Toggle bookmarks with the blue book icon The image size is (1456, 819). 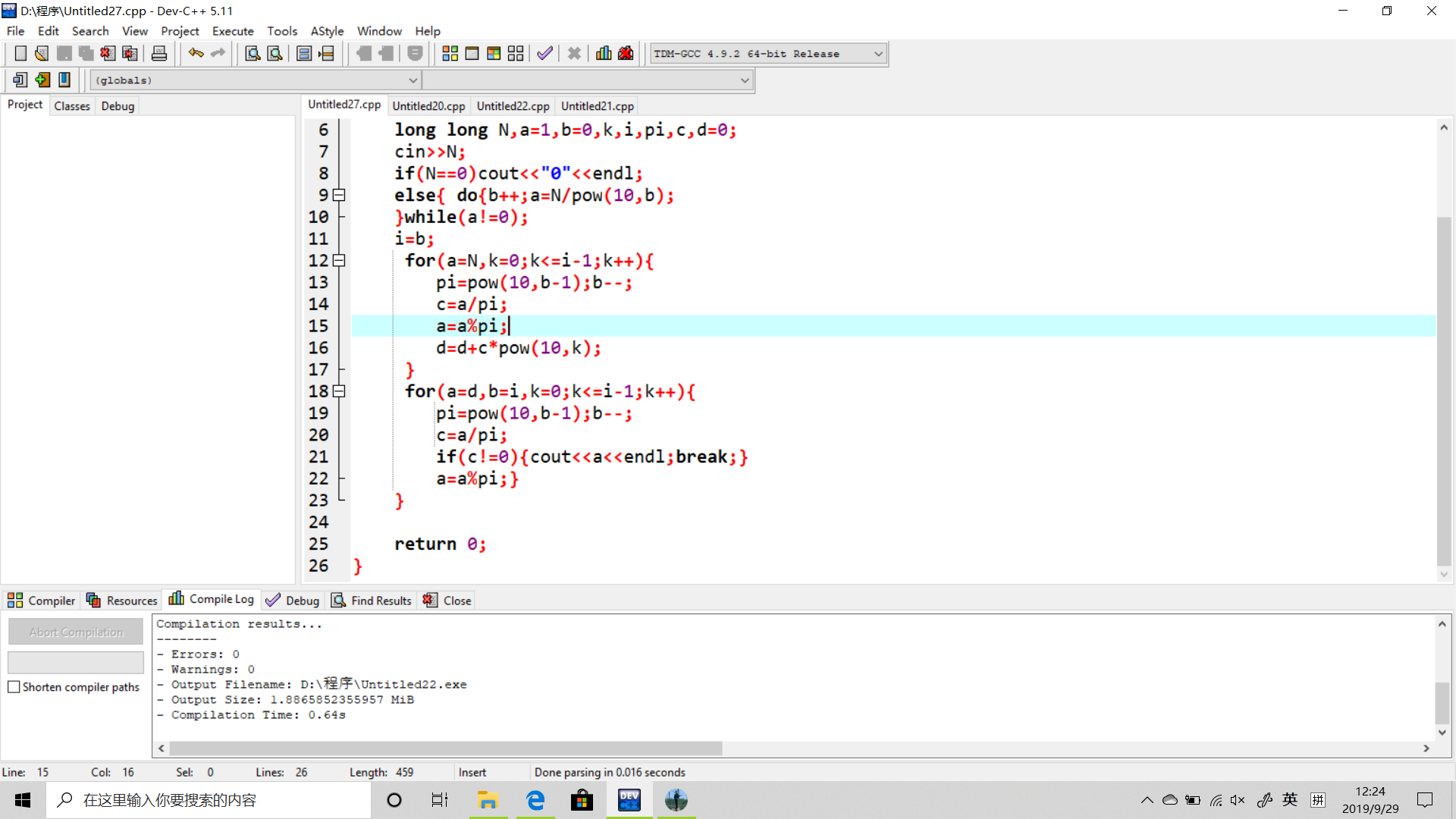click(x=64, y=80)
